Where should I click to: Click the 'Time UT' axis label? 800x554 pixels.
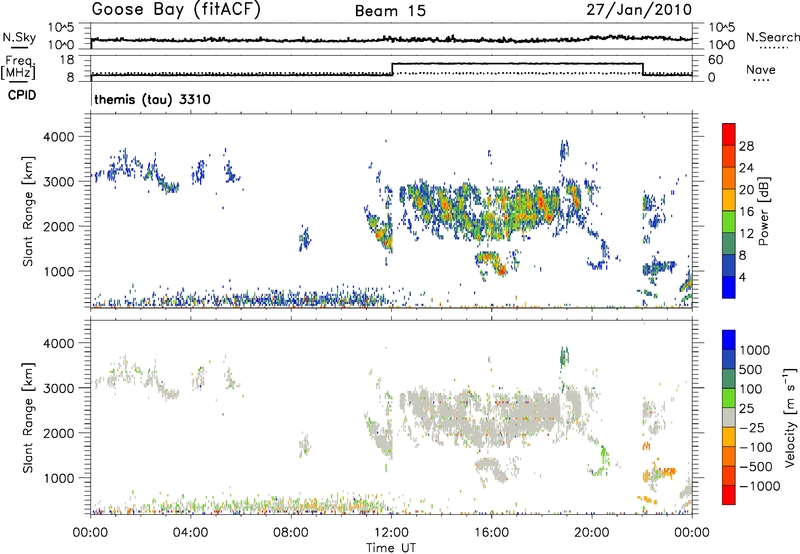pos(391,548)
